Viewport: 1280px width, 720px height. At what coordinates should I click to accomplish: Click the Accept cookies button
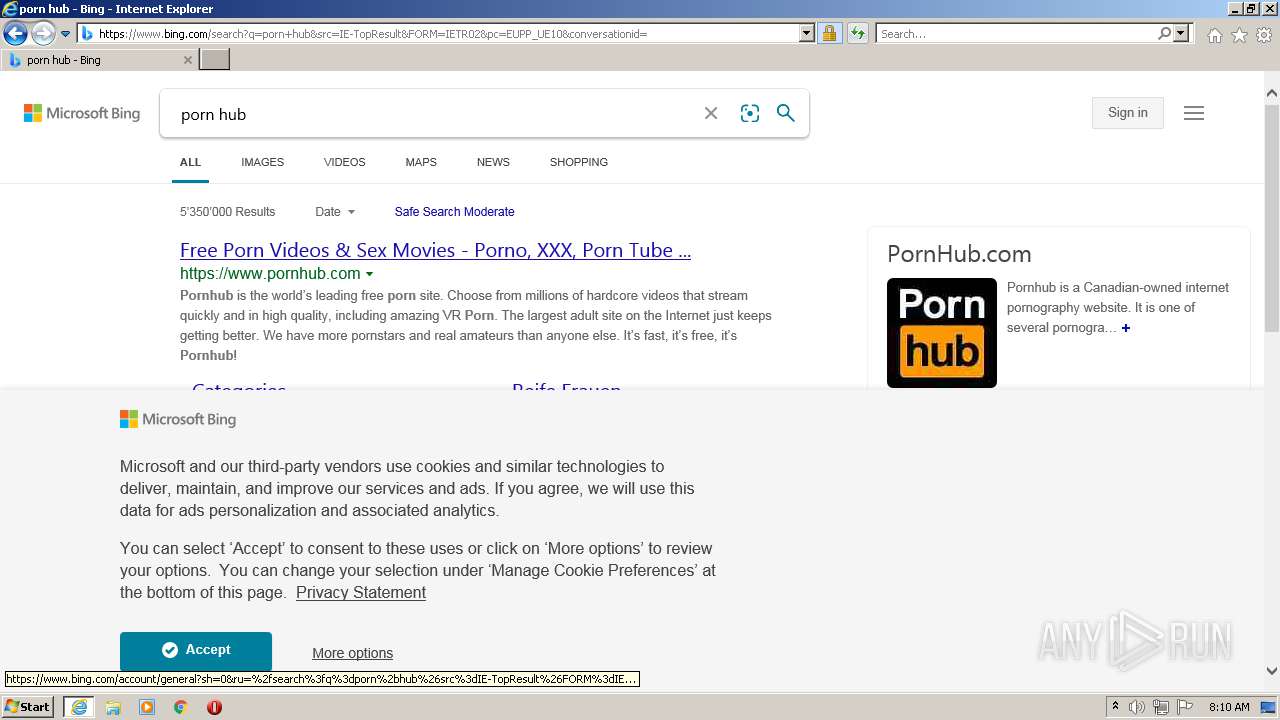(196, 650)
